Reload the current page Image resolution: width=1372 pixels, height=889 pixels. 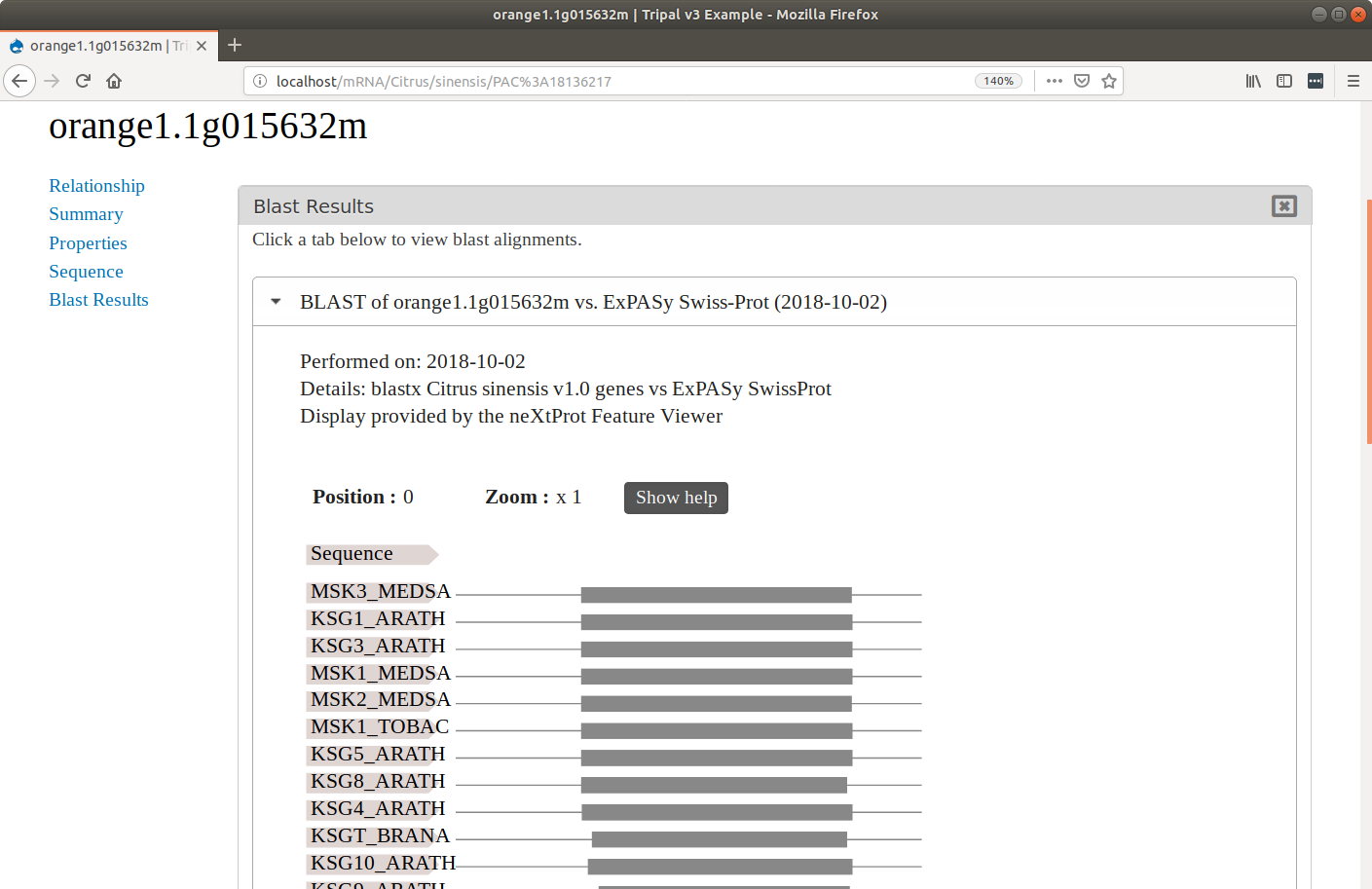(83, 81)
